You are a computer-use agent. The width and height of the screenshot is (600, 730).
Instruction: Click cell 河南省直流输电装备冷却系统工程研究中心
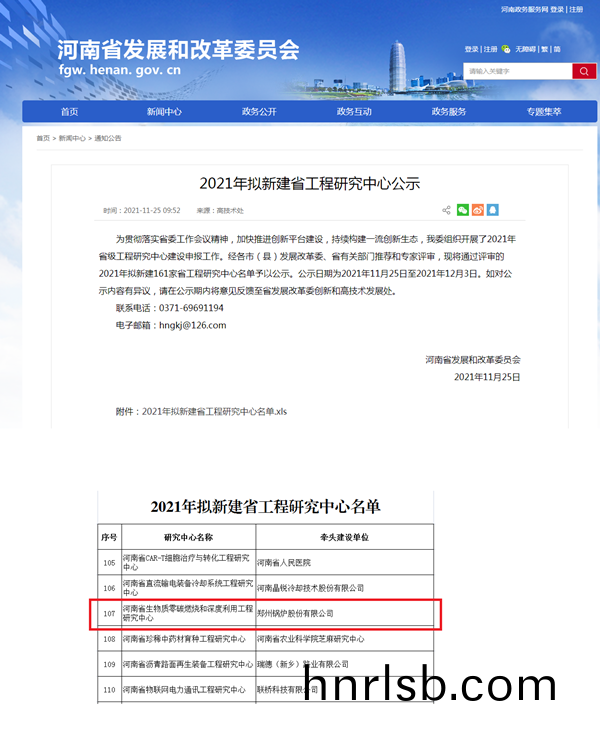[x=188, y=588]
